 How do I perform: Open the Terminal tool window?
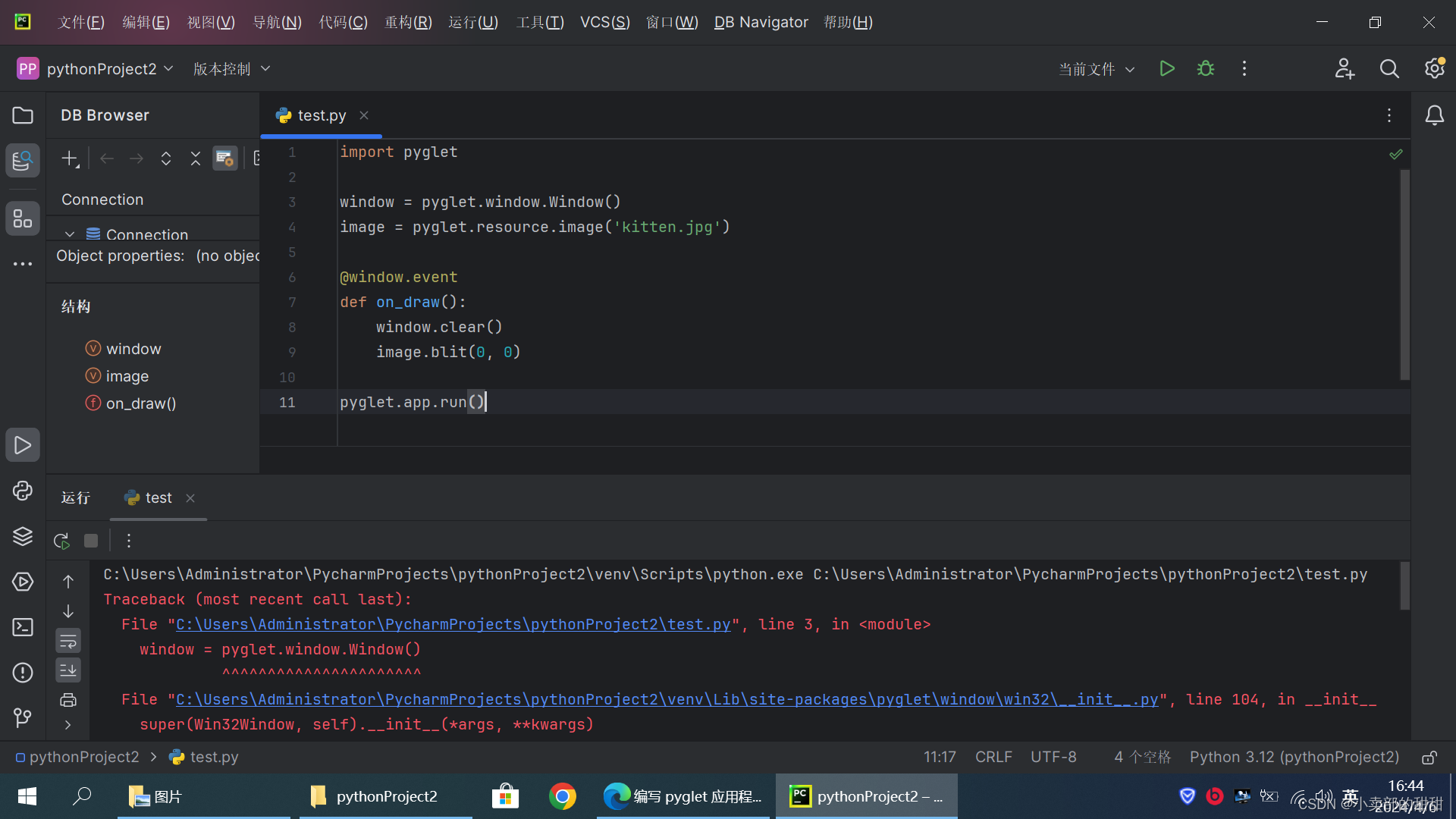(23, 627)
